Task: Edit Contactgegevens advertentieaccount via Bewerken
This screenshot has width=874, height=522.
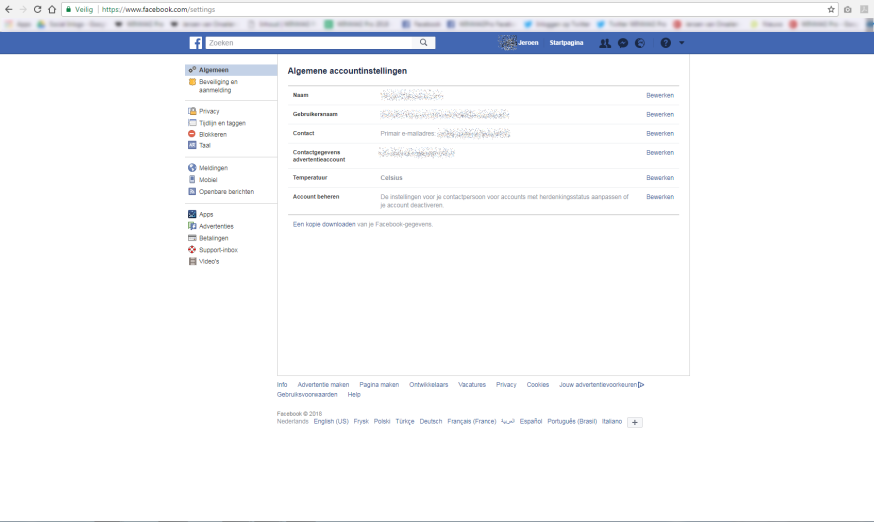Action: [660, 152]
